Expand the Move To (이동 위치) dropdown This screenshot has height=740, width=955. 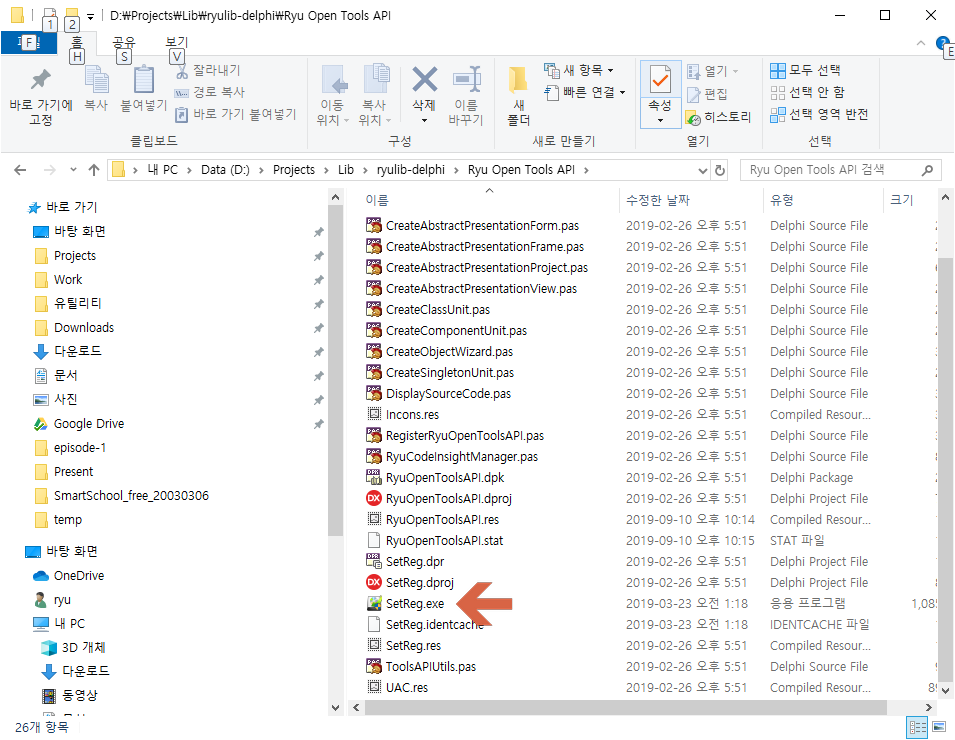(333, 120)
